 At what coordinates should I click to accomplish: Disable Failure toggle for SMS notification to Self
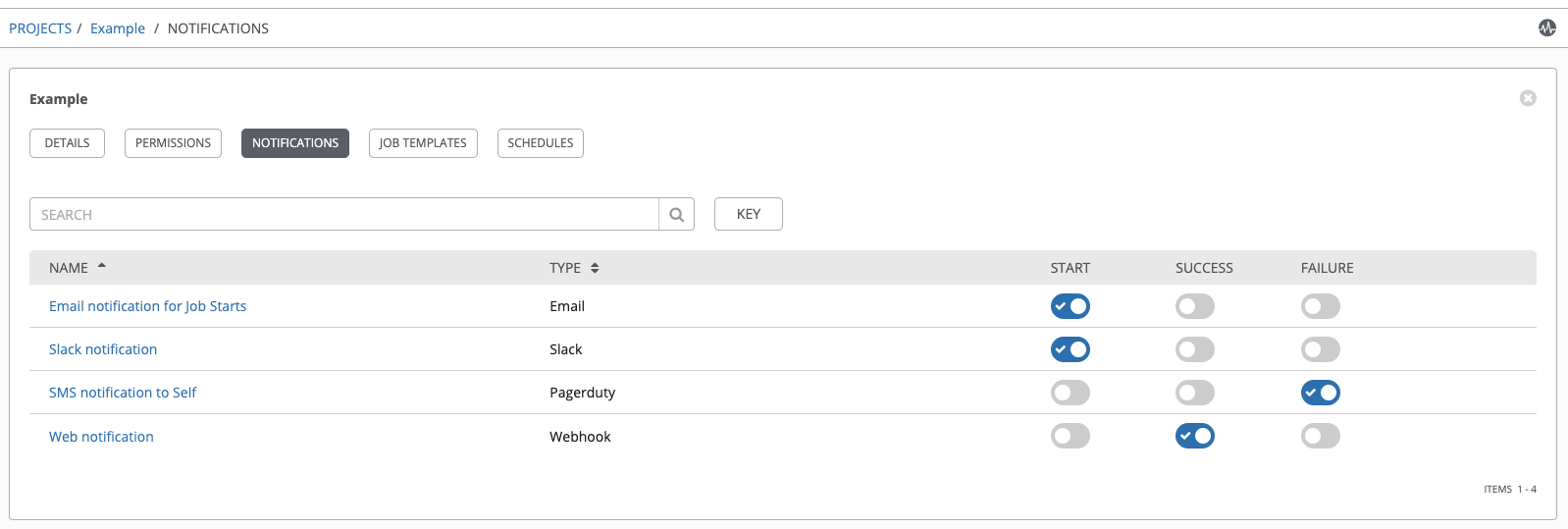(1321, 393)
